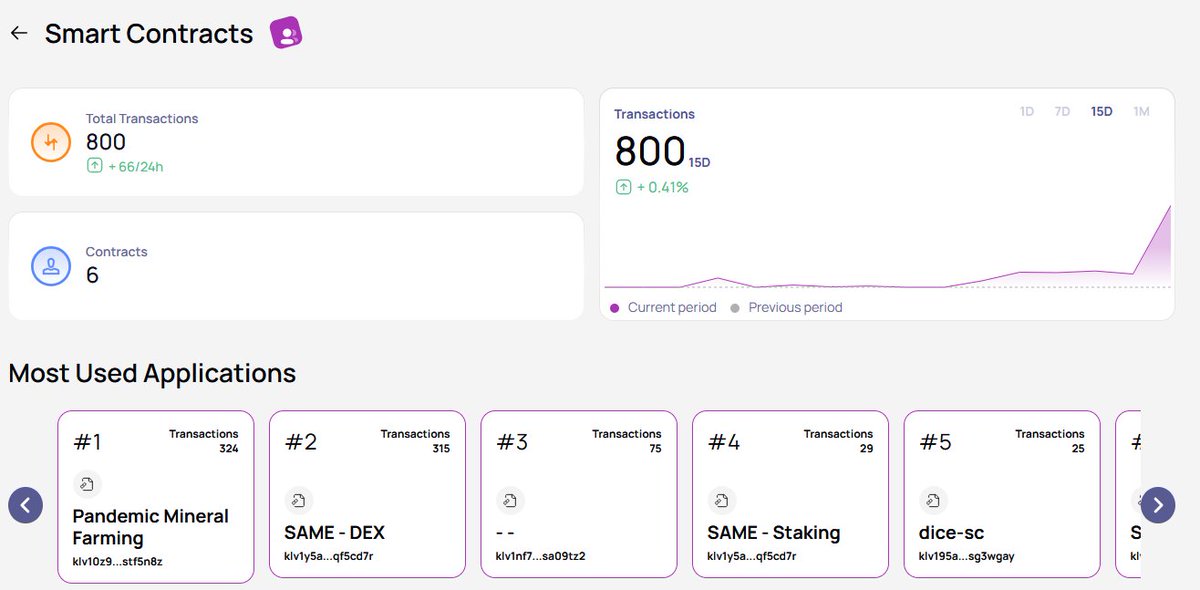Click address klv195a...sg3wgay
The image size is (1200, 590).
pos(966,556)
